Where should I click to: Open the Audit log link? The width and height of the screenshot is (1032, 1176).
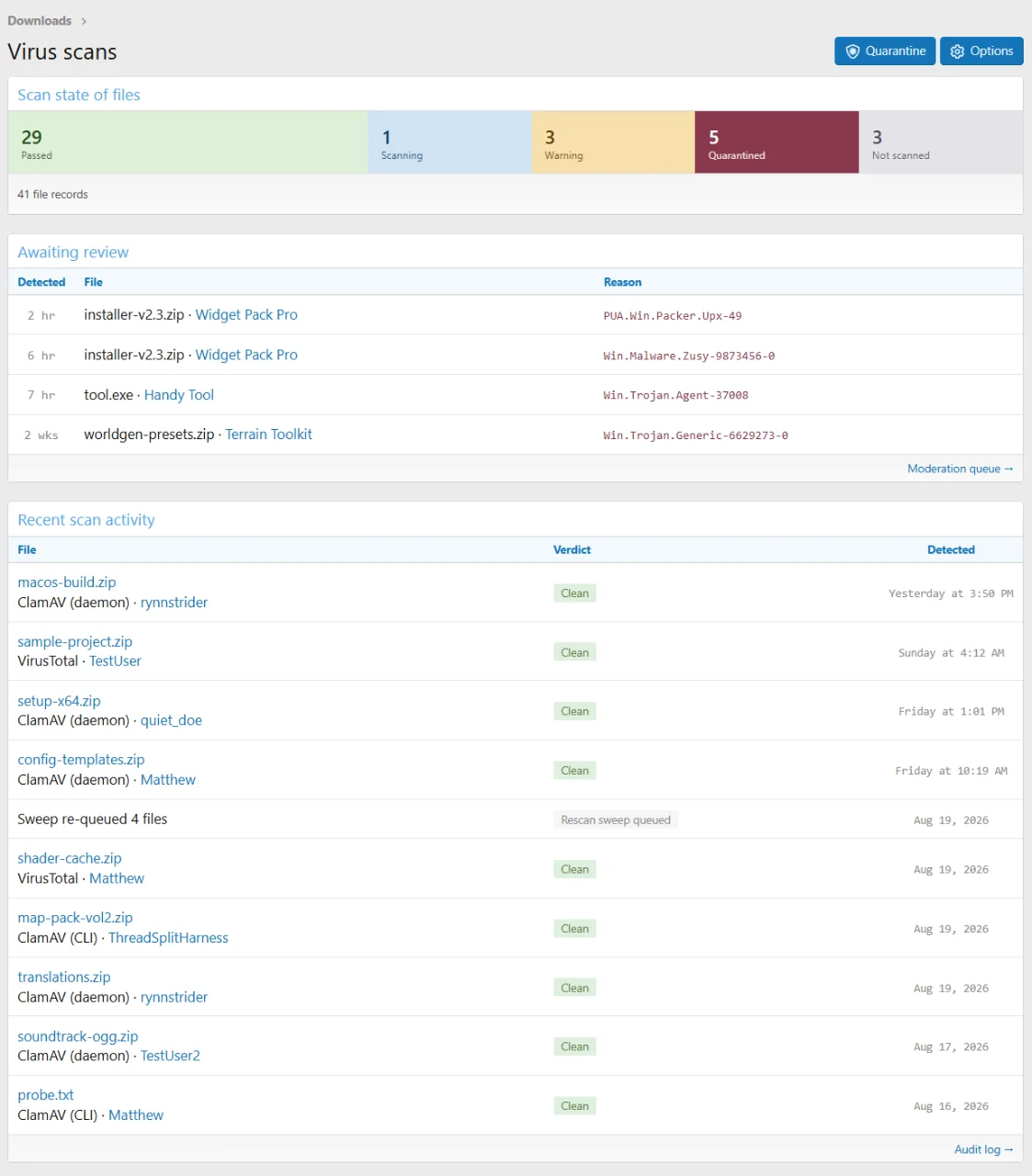pos(983,1149)
